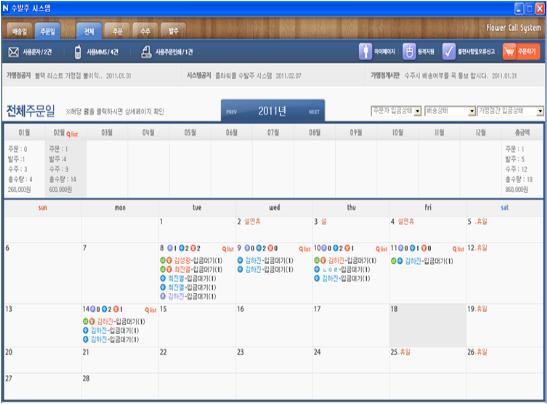
Task: Open the envelope icon for used text messages
Action: pos(13,52)
